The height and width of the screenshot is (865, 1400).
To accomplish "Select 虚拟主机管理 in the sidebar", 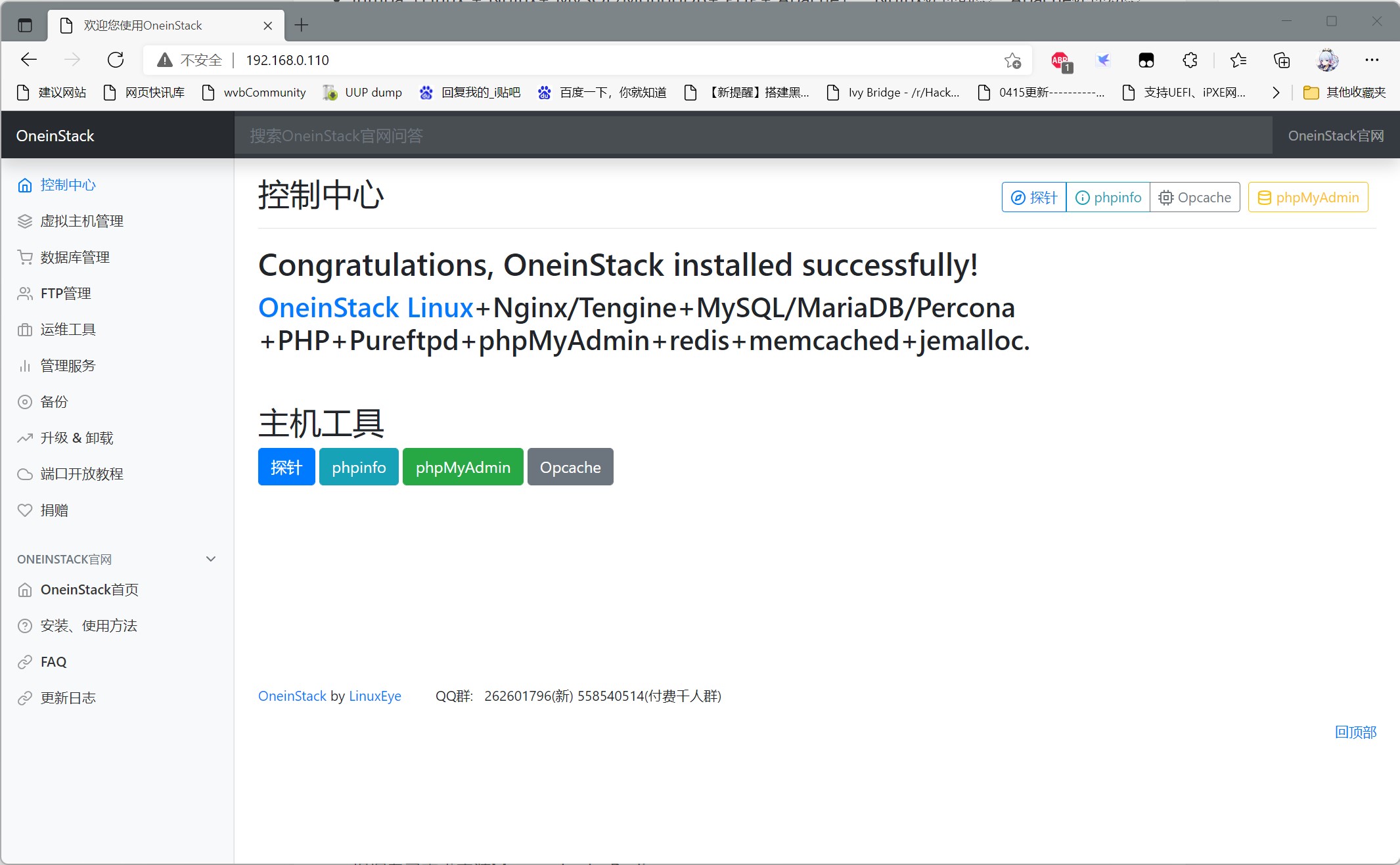I will click(x=81, y=221).
